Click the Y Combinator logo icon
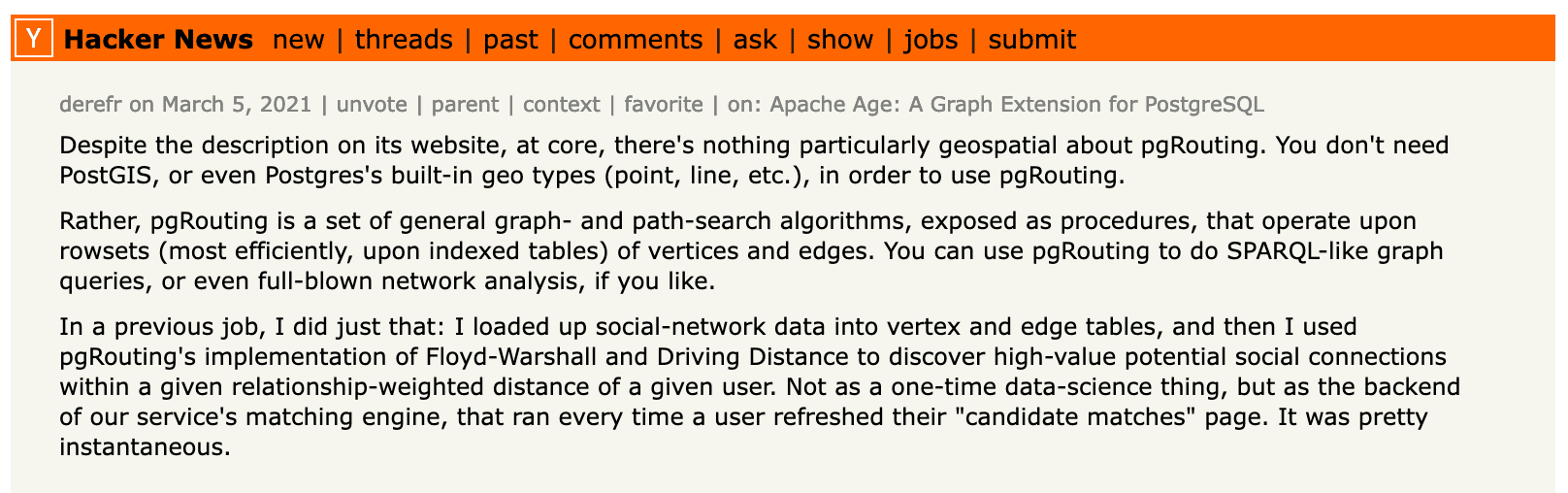This screenshot has width=1568, height=493. point(34,40)
